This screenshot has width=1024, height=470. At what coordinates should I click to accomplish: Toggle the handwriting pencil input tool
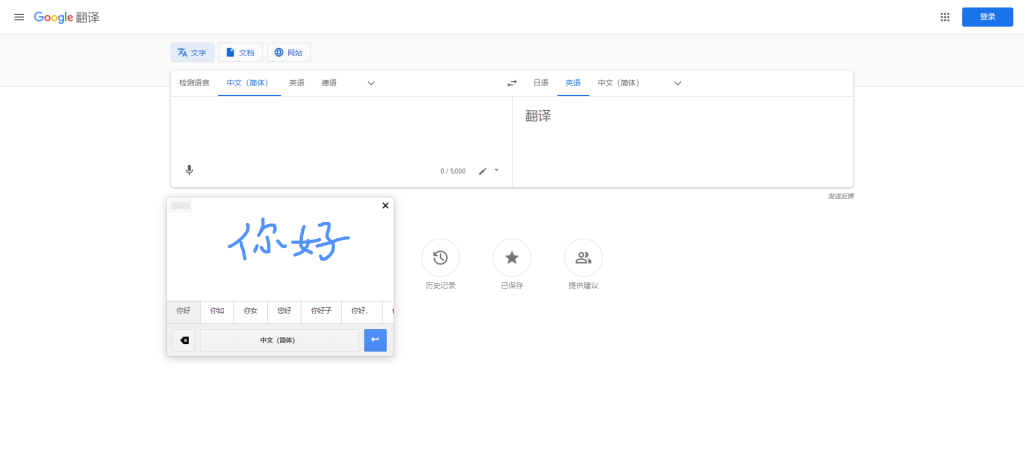[x=483, y=171]
